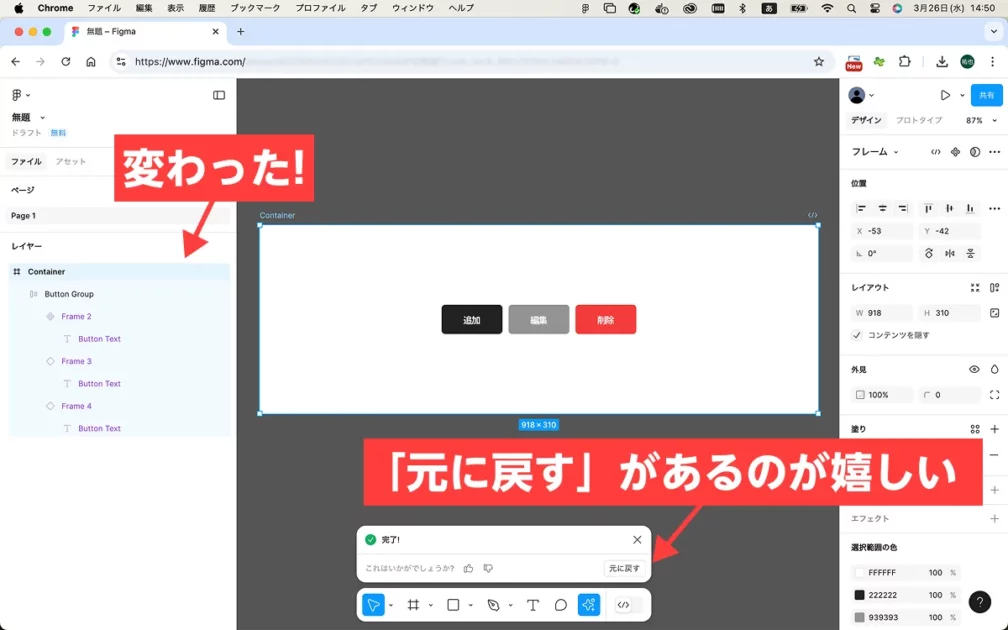Toggle the コンテンツを隠す checkbox
The height and width of the screenshot is (630, 1008).
(x=857, y=335)
